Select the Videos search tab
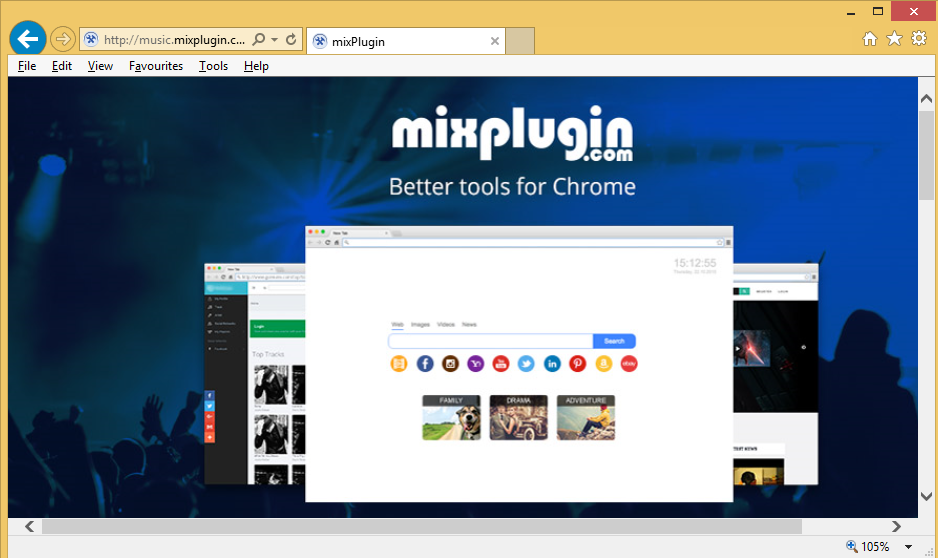 tap(446, 324)
